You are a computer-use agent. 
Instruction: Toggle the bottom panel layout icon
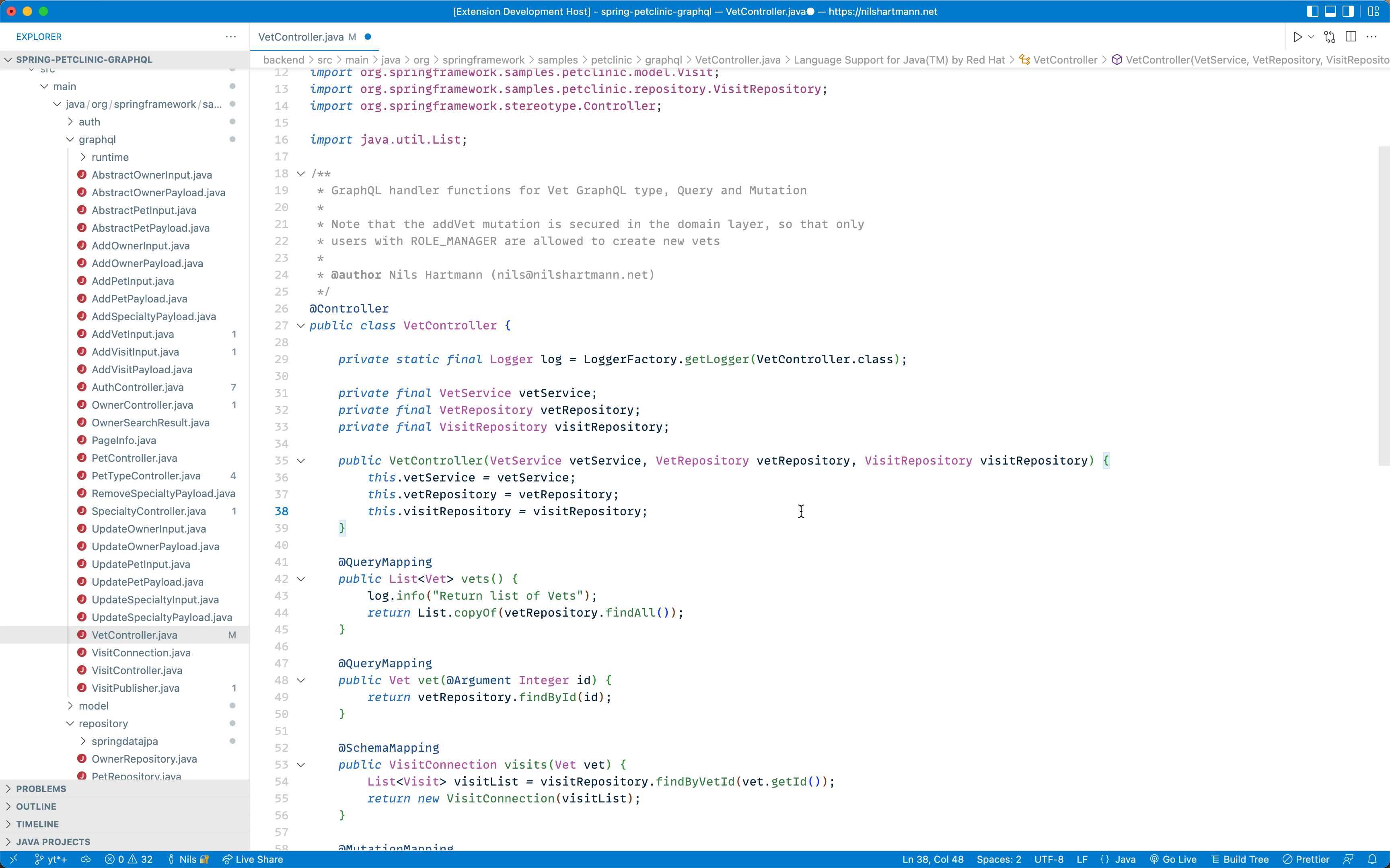1330,12
